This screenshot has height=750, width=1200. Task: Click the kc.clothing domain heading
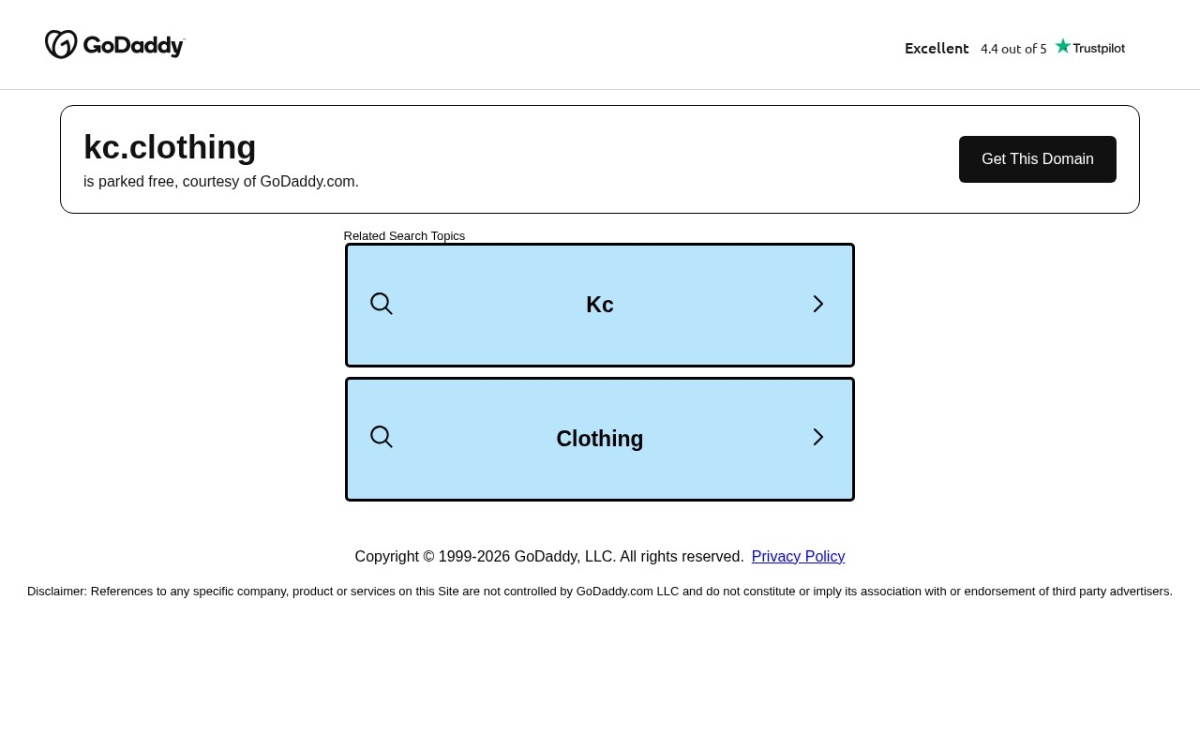(170, 147)
